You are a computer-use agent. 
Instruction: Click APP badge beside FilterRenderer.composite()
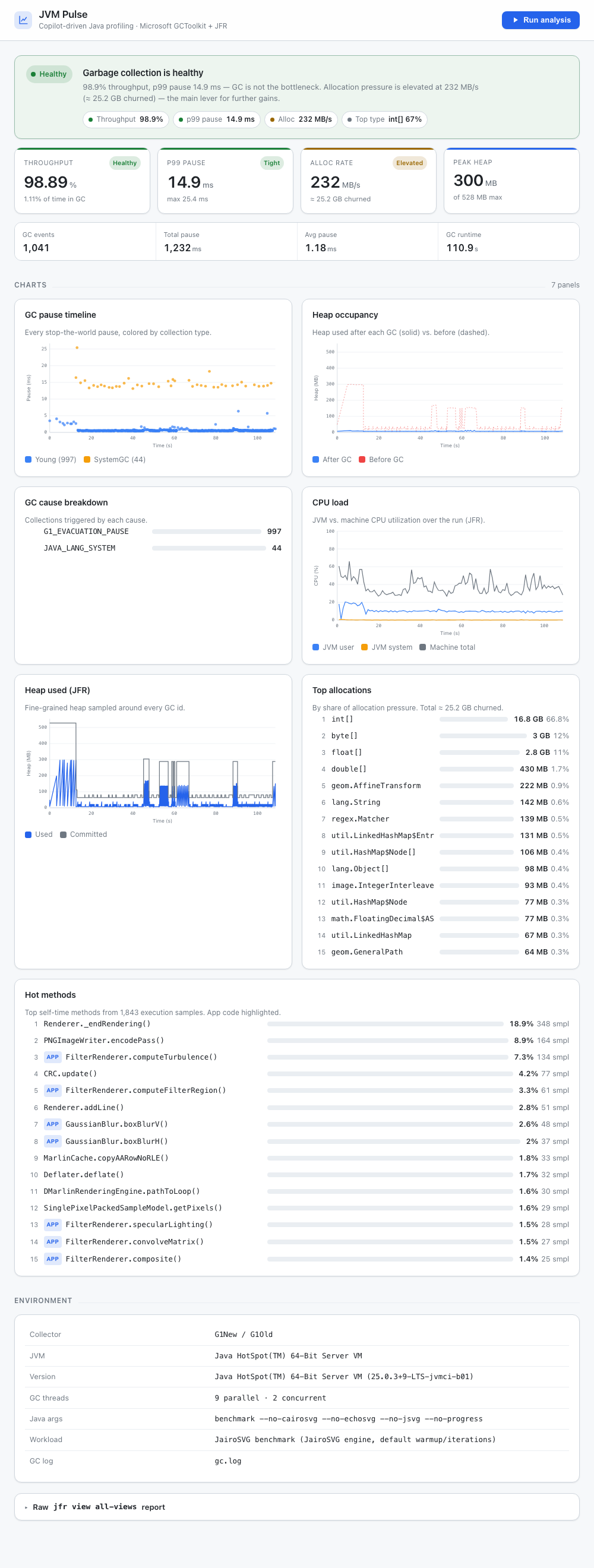[53, 1259]
